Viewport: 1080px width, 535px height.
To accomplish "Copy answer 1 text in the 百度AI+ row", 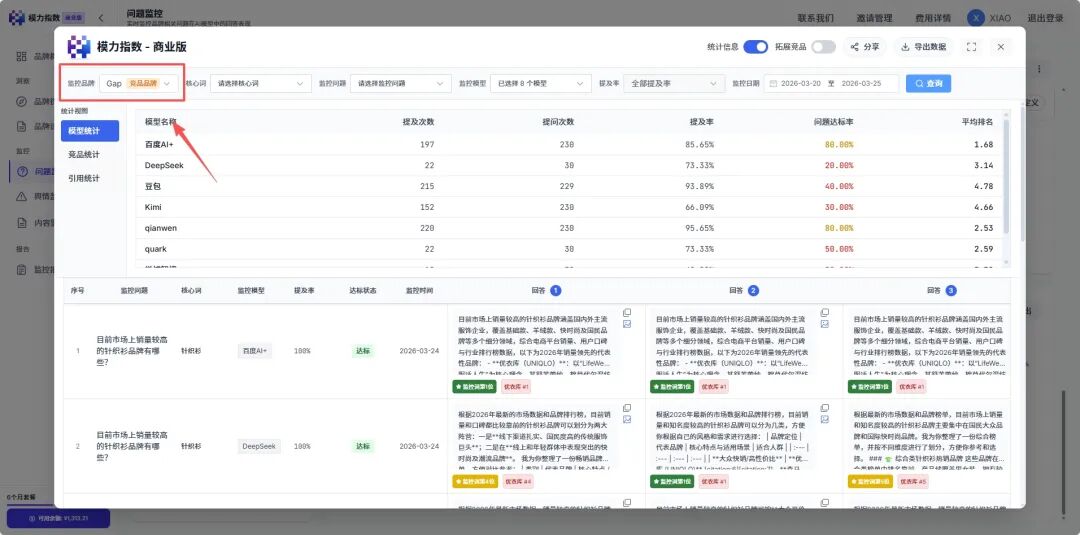I will click(x=627, y=312).
